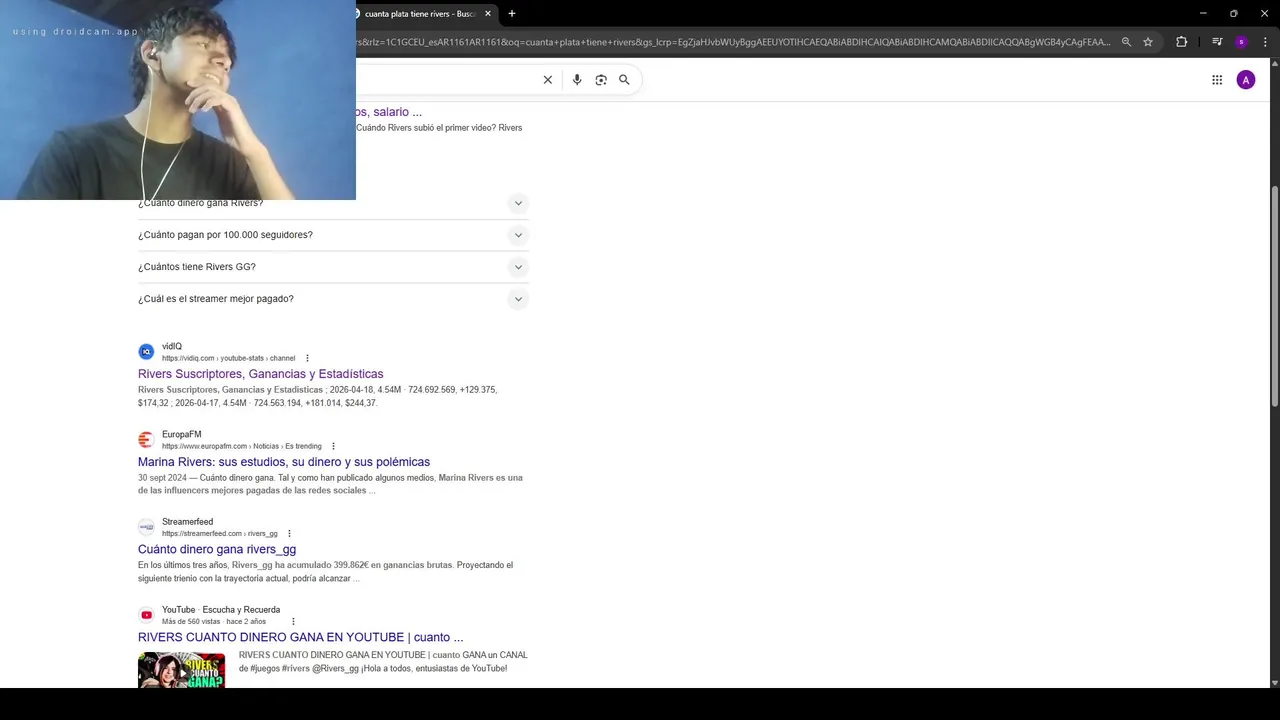Open 'Marina Rivers: sus estudios, su dinero' link
The width and height of the screenshot is (1280, 720).
tap(284, 462)
